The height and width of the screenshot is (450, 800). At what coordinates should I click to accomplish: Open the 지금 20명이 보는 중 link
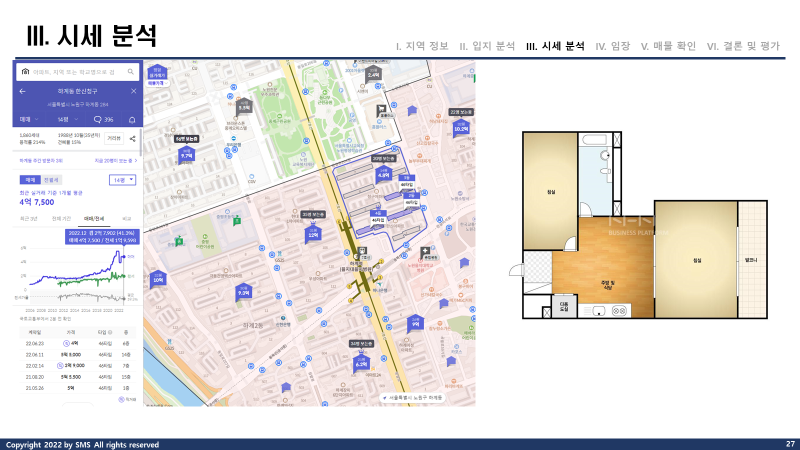coord(116,161)
